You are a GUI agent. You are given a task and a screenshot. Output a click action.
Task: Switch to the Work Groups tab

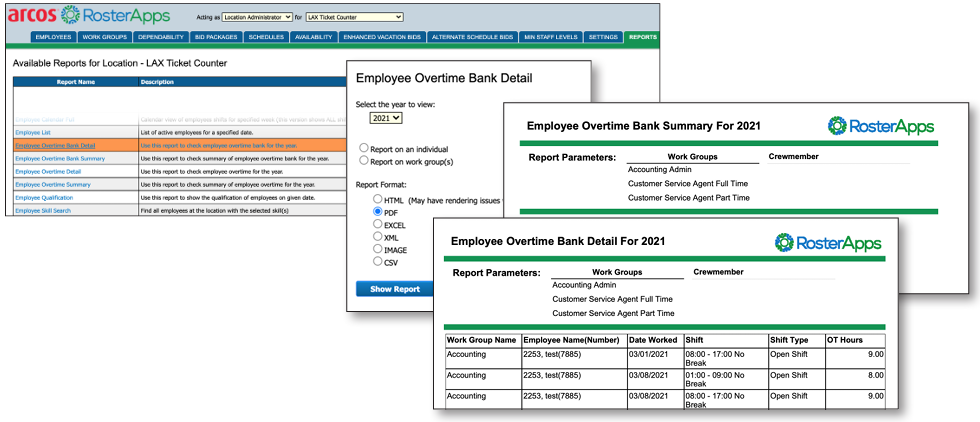105,37
